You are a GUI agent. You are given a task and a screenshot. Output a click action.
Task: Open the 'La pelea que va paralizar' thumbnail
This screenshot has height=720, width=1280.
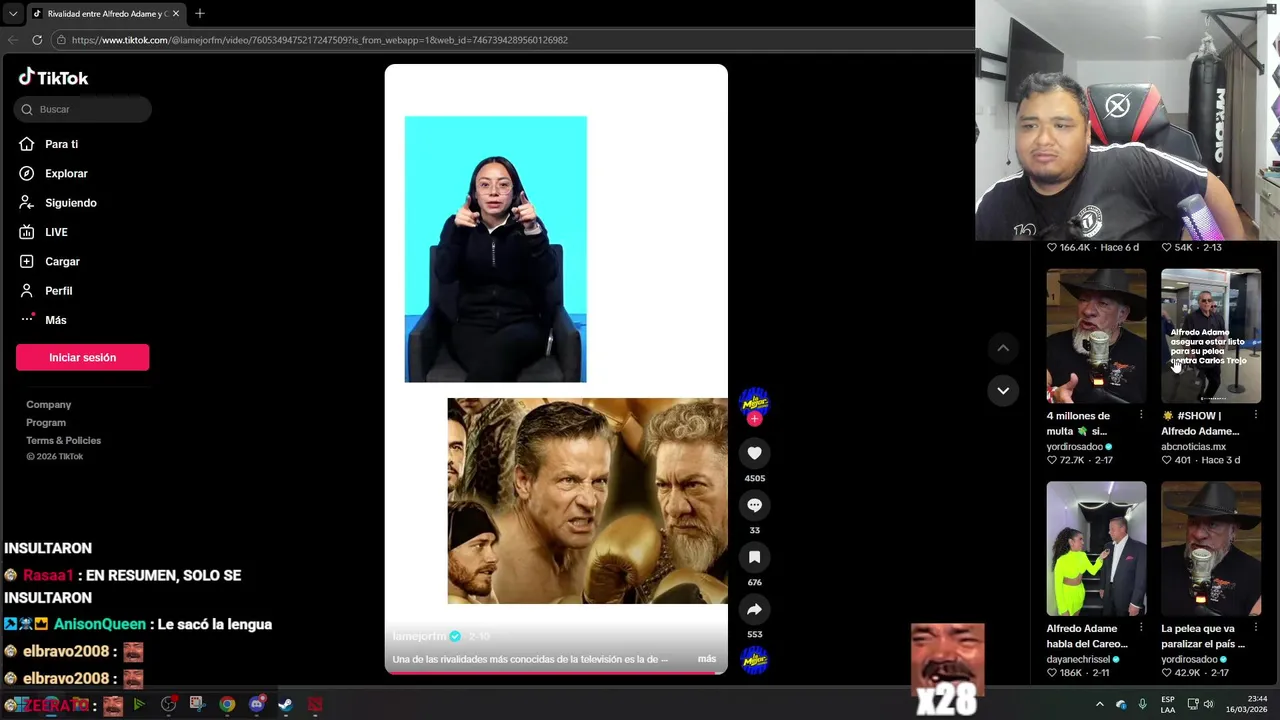click(1211, 548)
